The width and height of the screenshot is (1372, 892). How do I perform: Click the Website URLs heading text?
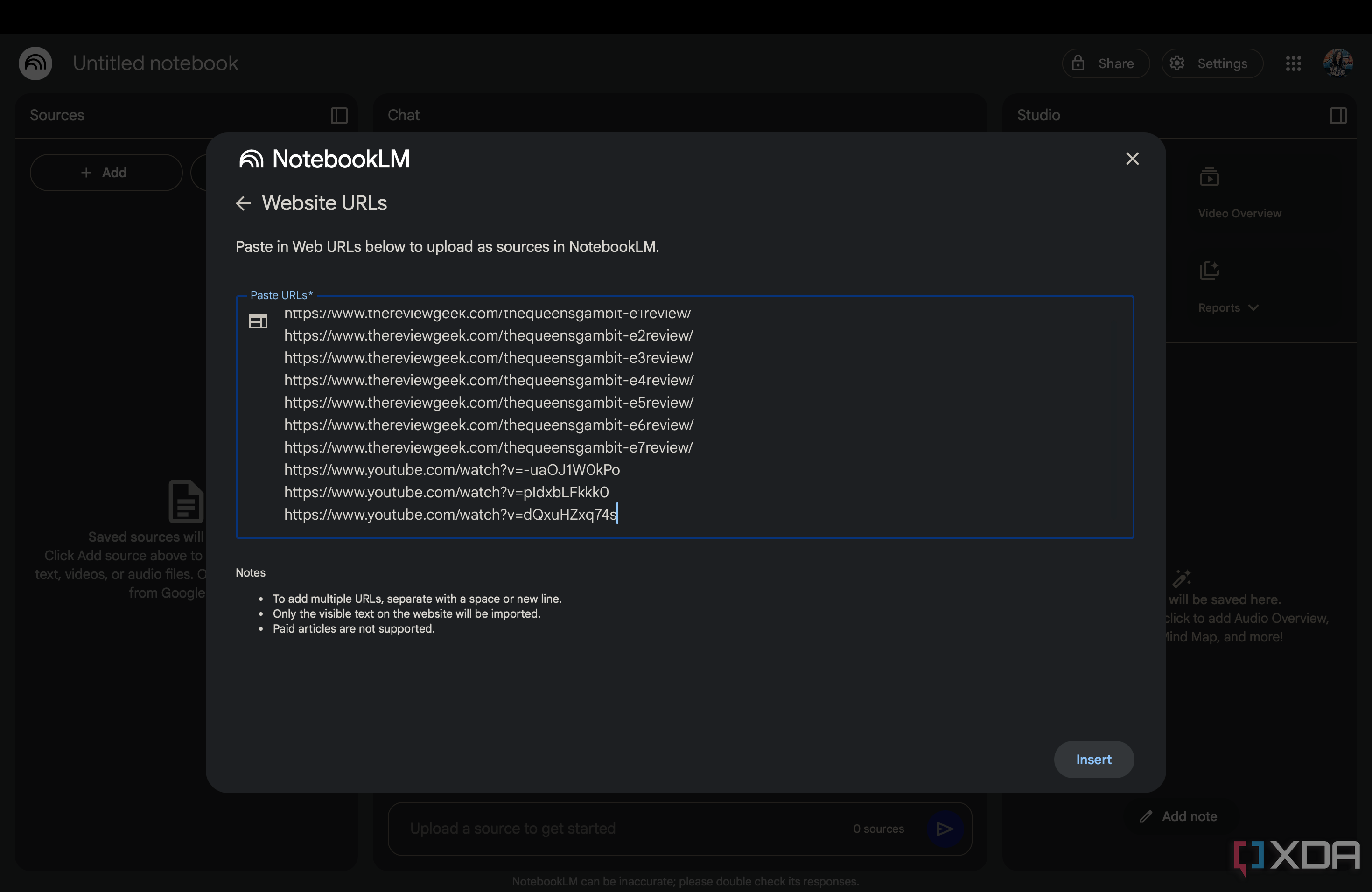tap(324, 203)
